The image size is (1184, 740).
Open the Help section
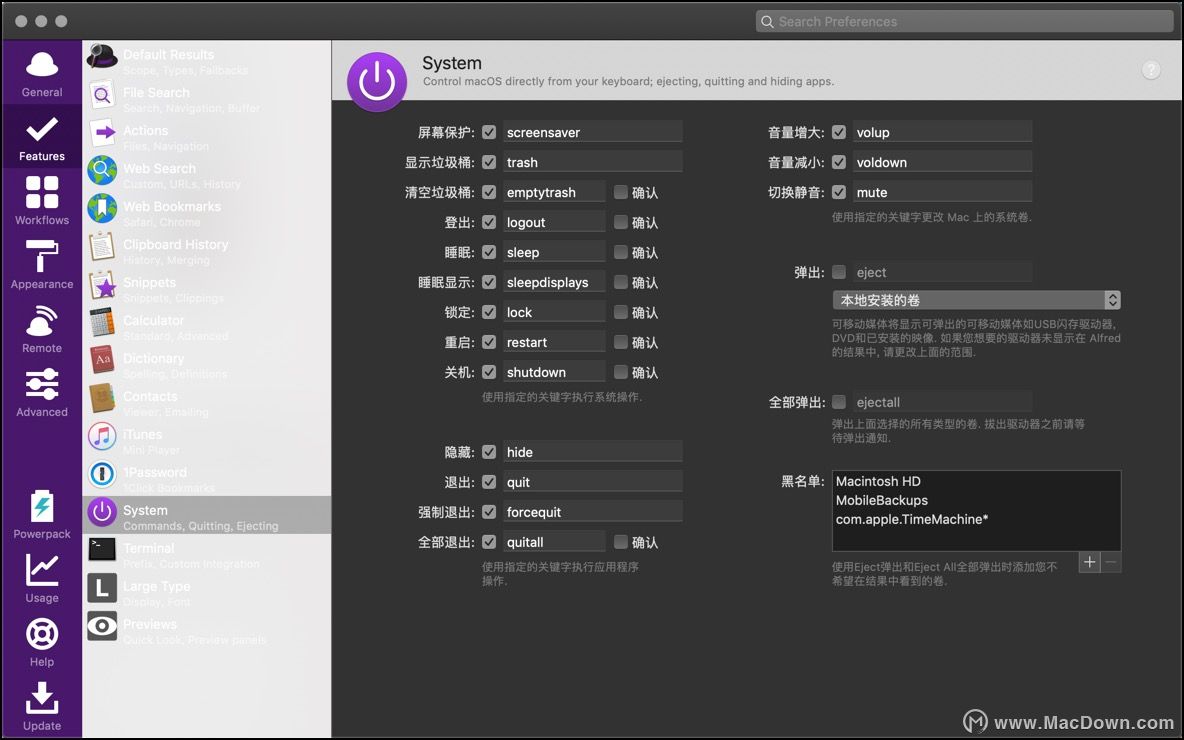42,643
